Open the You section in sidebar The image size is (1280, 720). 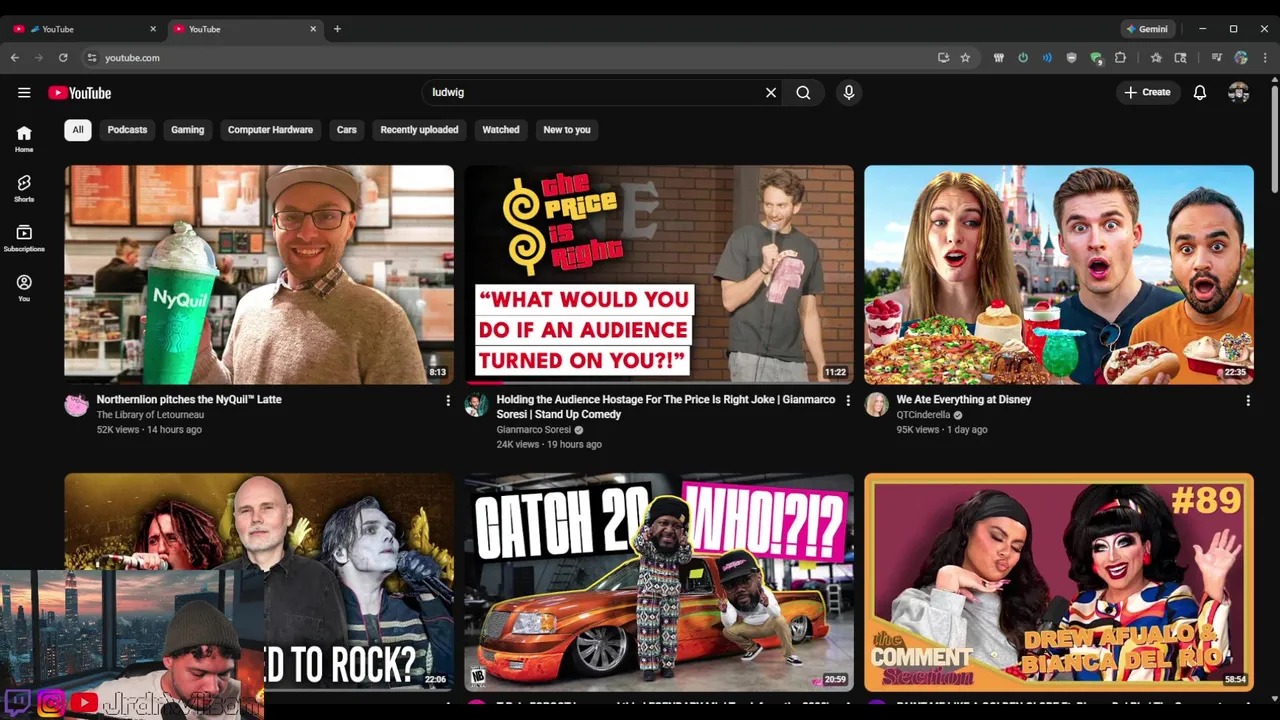click(24, 288)
